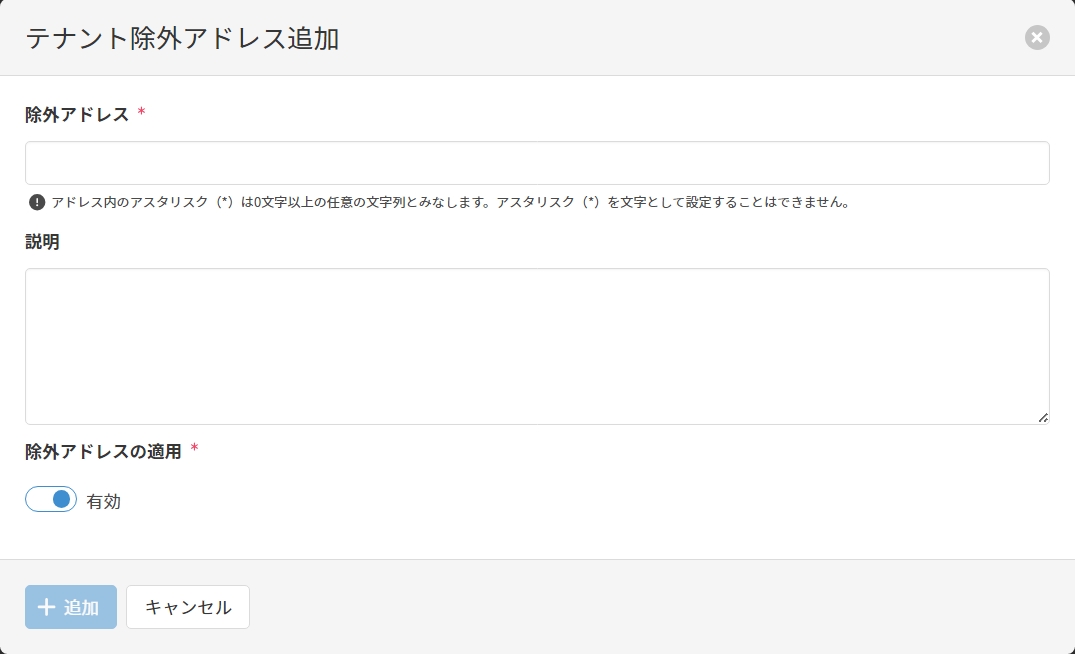
Task: Click the 説明 textarea resize handle
Action: (x=1043, y=418)
